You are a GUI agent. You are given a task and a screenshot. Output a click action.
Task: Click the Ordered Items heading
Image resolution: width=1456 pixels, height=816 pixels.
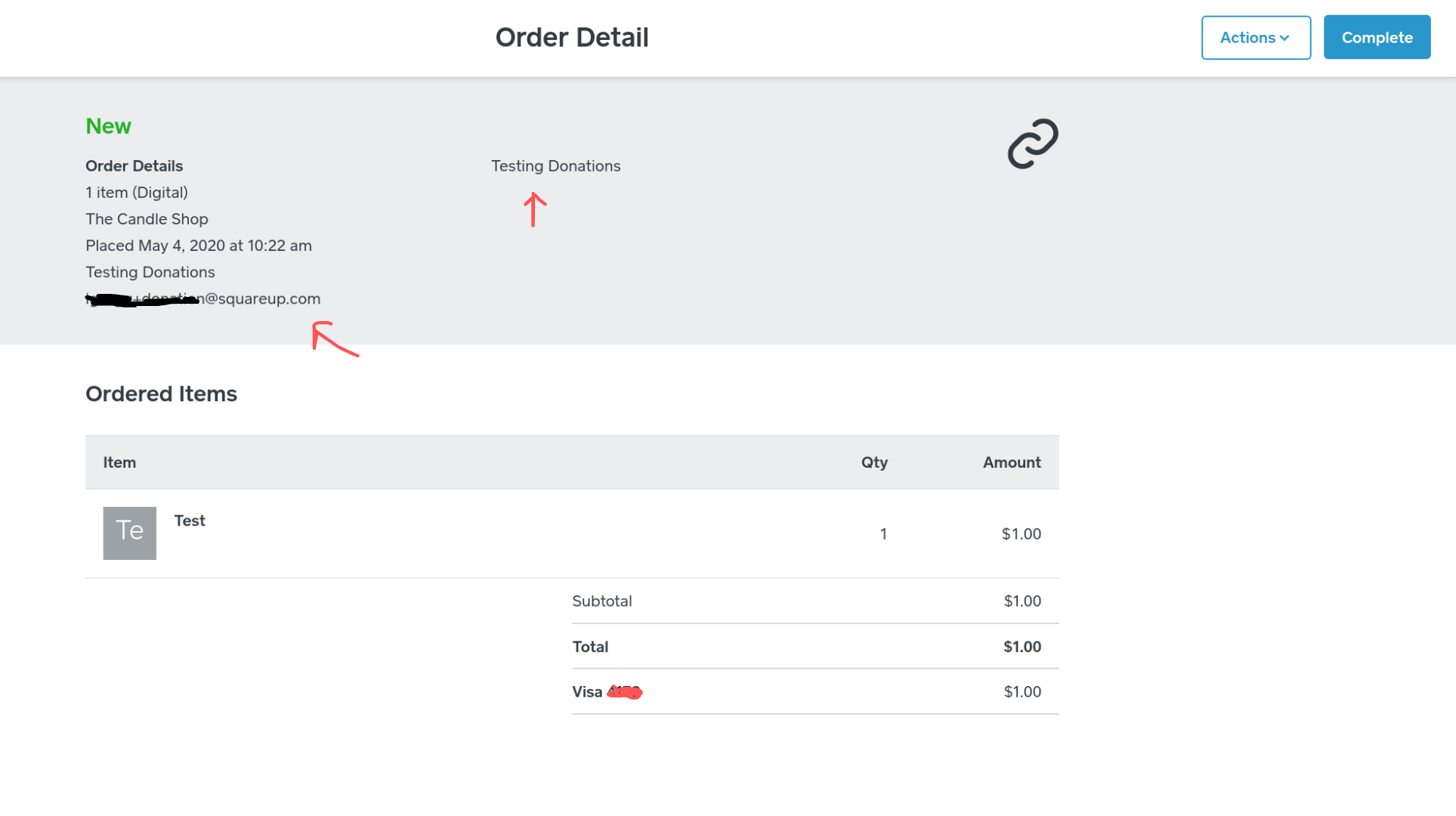coord(161,394)
